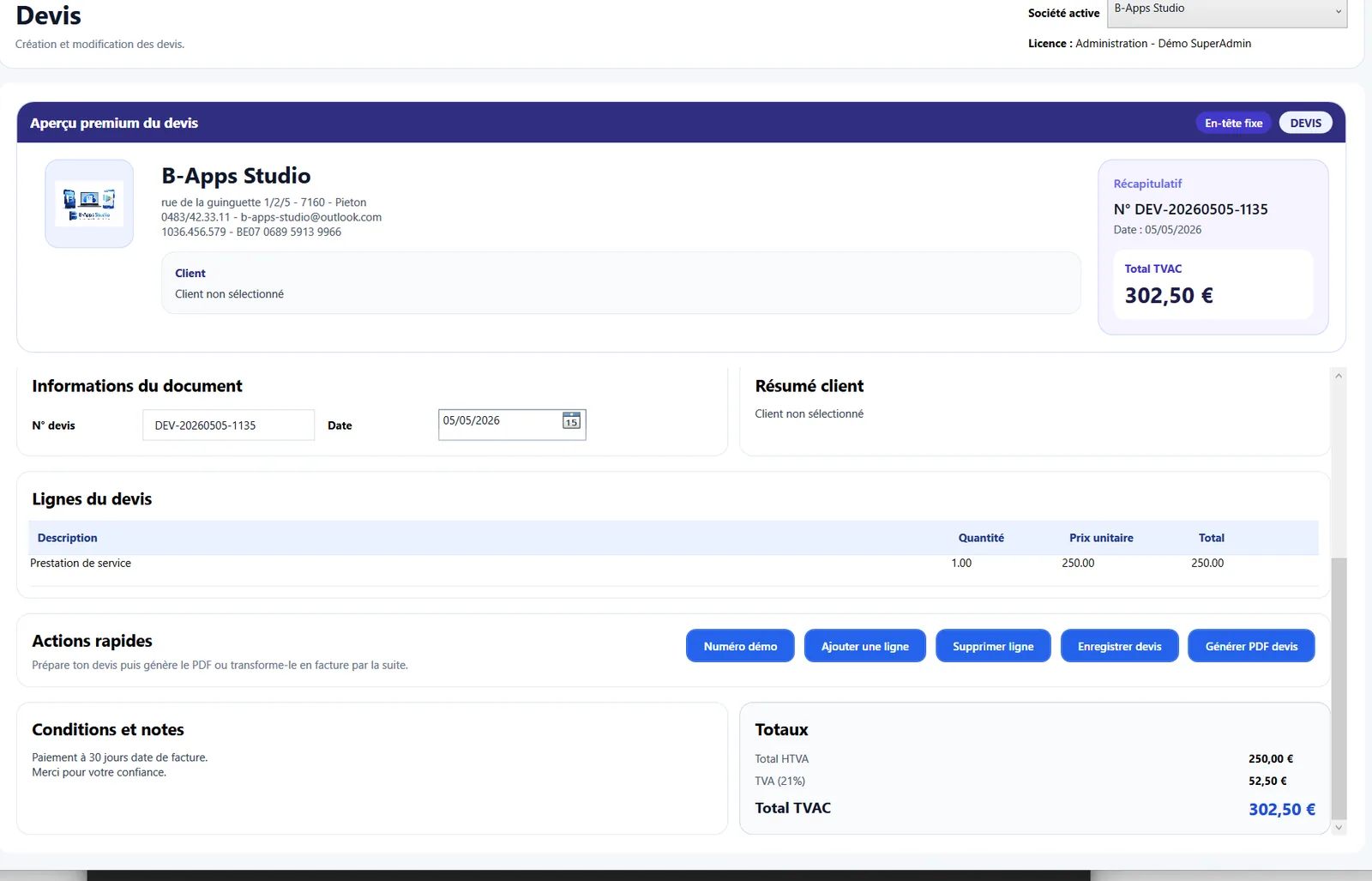Focus the N° devis input field

pos(228,425)
